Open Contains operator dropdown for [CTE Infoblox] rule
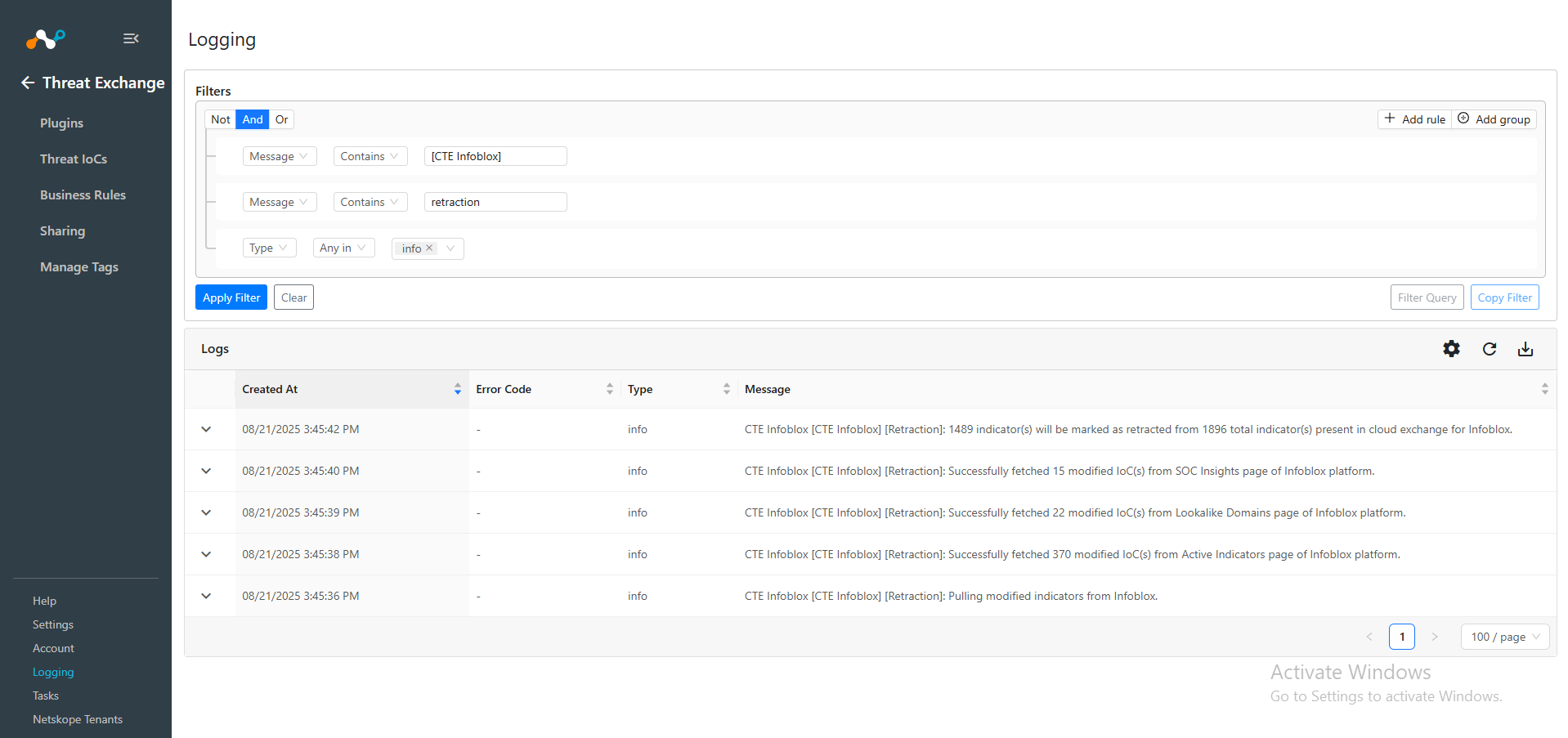The height and width of the screenshot is (738, 1568). (x=370, y=156)
